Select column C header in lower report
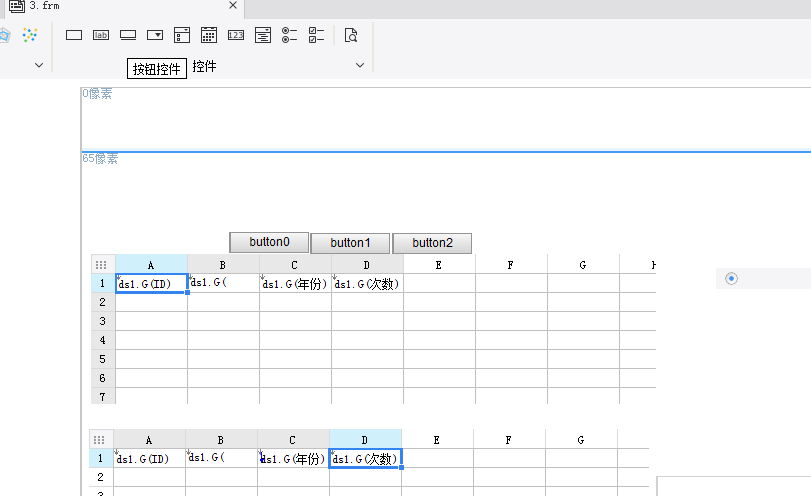The image size is (811, 496). click(x=293, y=440)
